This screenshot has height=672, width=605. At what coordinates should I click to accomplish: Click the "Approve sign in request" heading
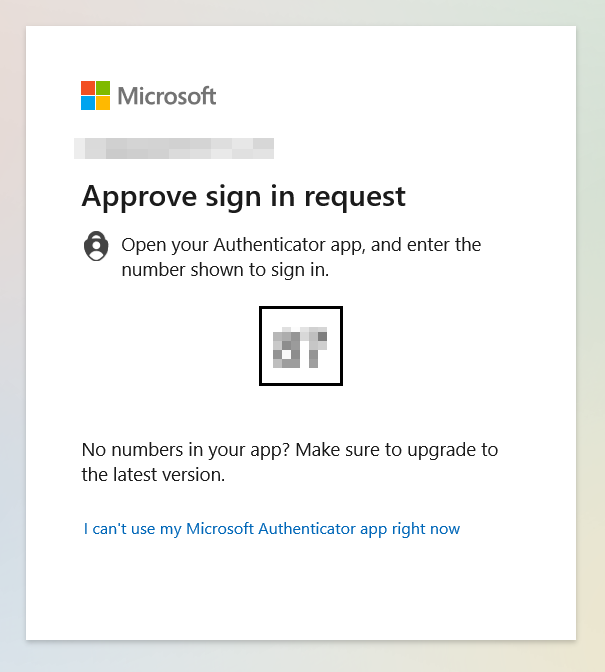pyautogui.click(x=243, y=197)
